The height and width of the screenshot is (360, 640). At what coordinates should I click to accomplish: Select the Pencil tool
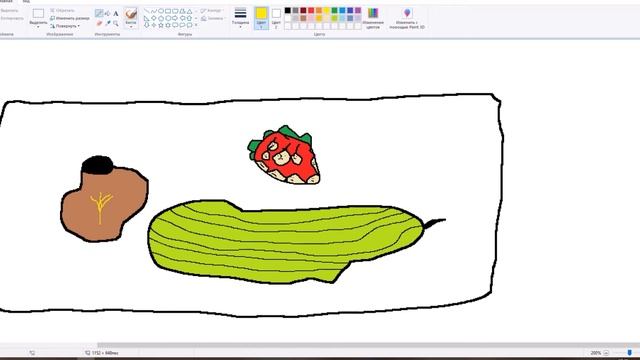pos(99,13)
